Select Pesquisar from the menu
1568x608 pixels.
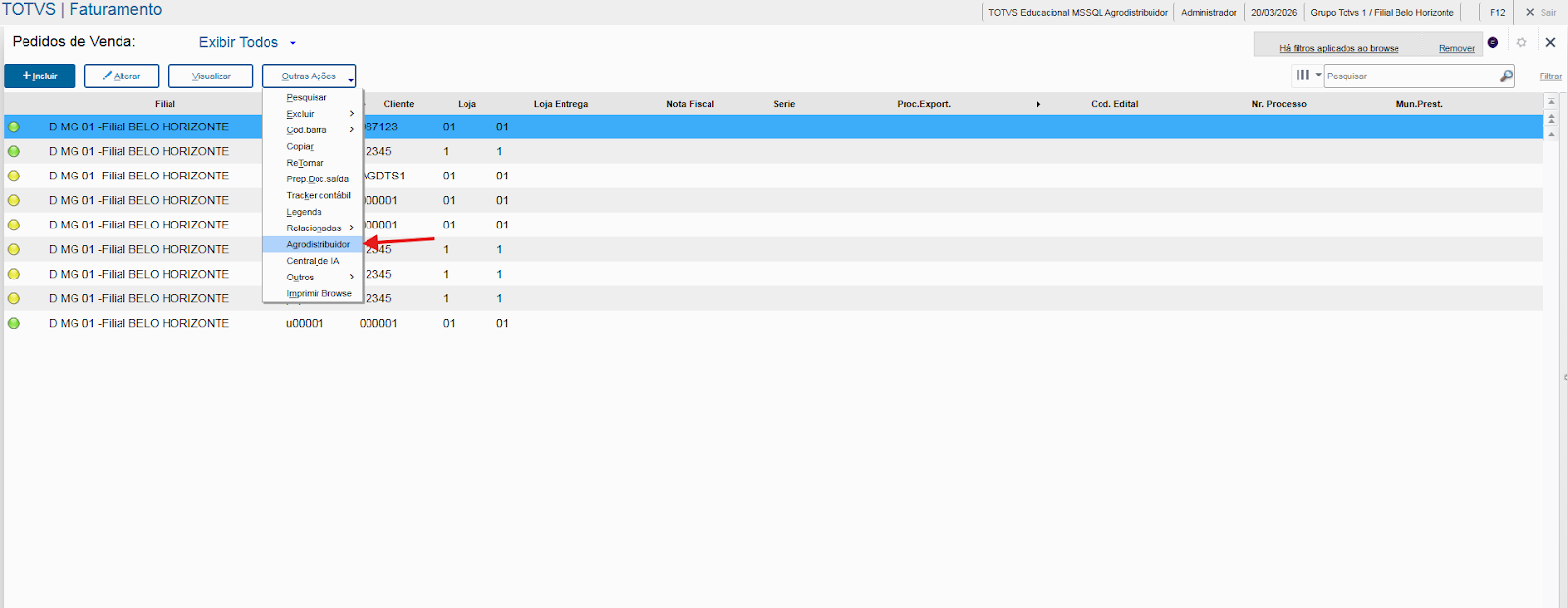coord(307,97)
